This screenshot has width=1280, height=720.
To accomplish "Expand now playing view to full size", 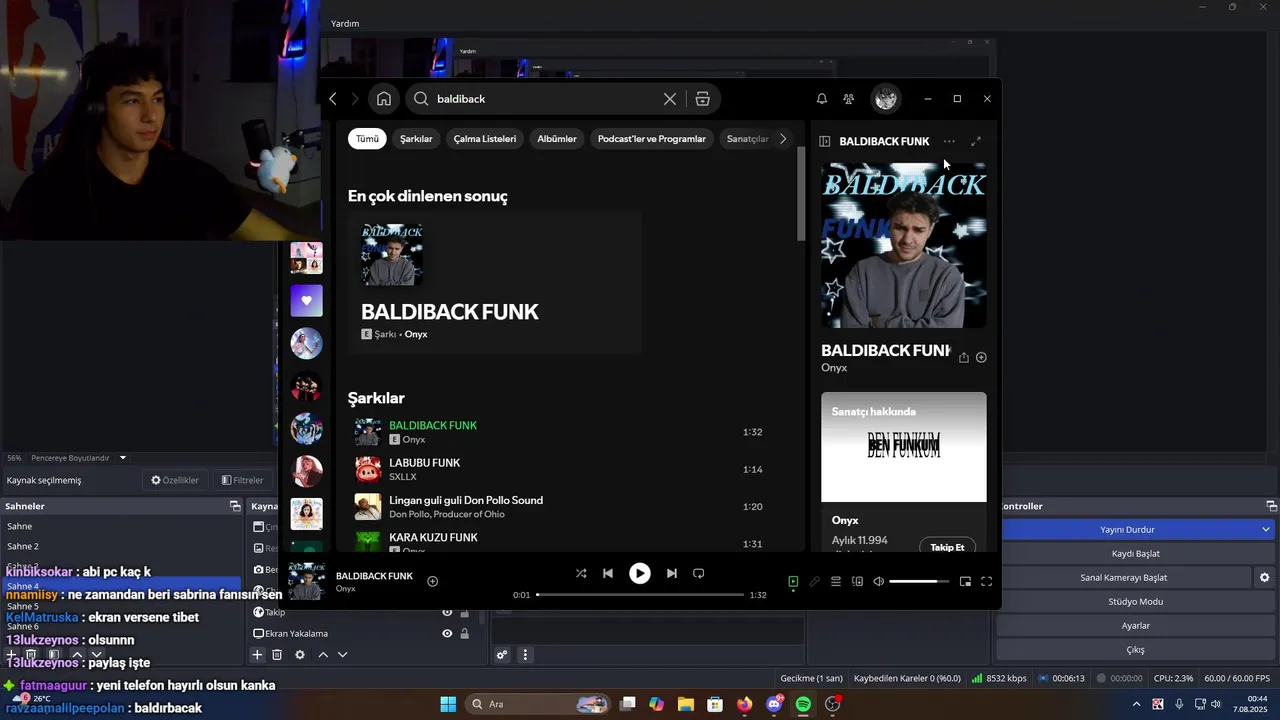I will pos(976,141).
